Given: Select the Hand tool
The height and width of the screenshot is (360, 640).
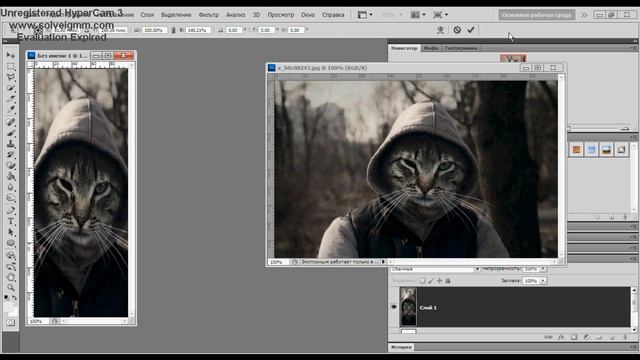Looking at the screenshot, I should click(11, 278).
